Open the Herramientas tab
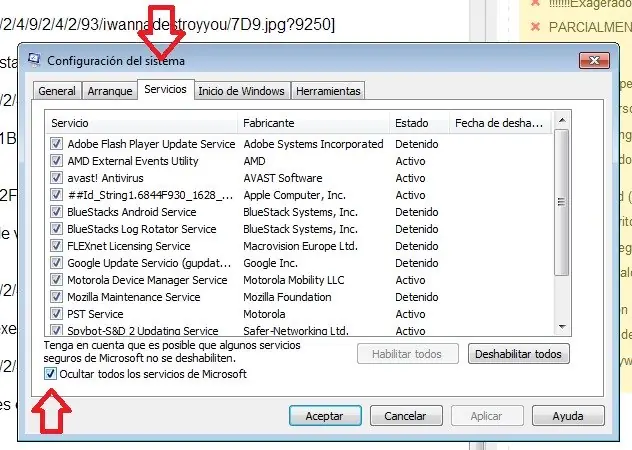The image size is (632, 450). [x=328, y=91]
